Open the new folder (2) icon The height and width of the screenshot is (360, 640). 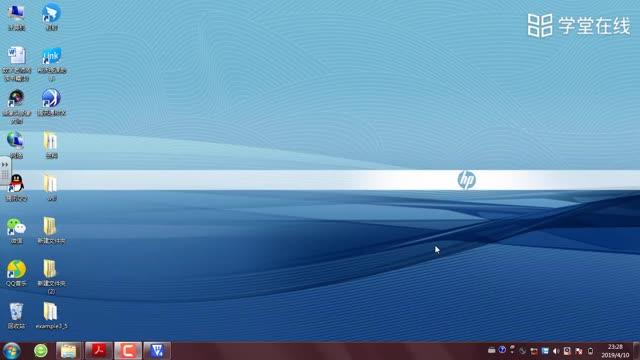tap(51, 277)
